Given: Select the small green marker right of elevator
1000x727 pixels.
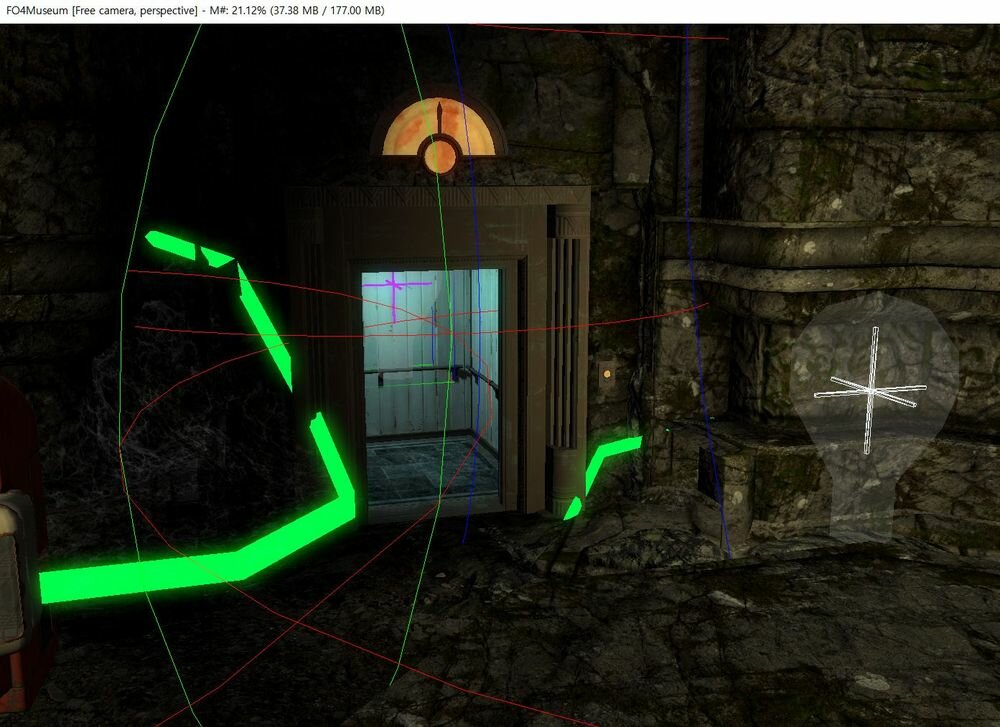Looking at the screenshot, I should coord(601,476).
